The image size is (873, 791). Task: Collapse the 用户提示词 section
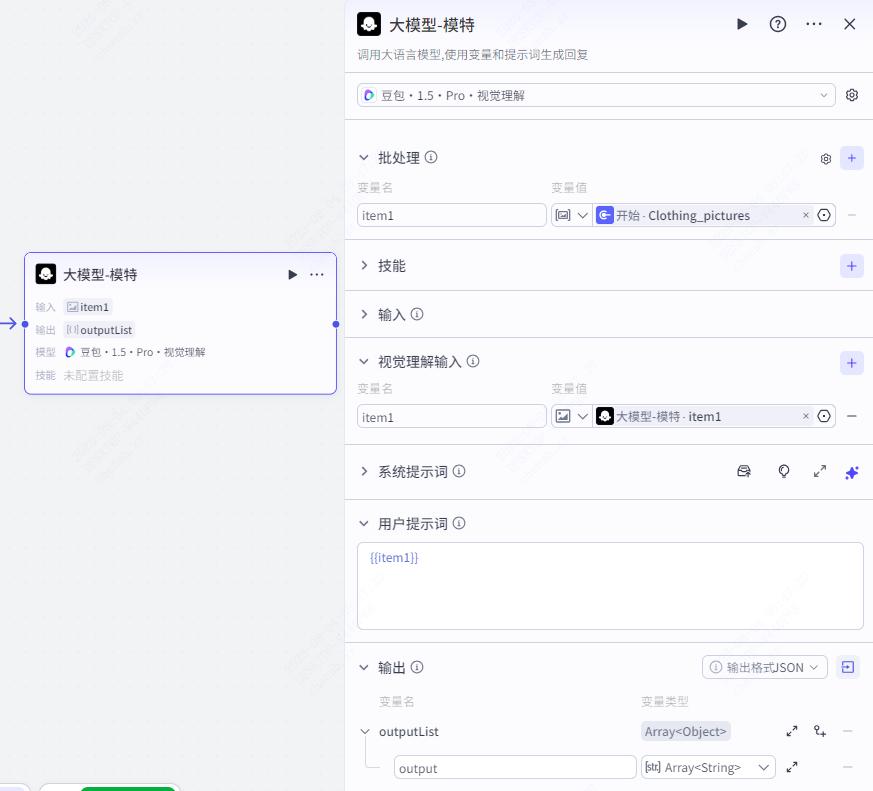coord(364,523)
